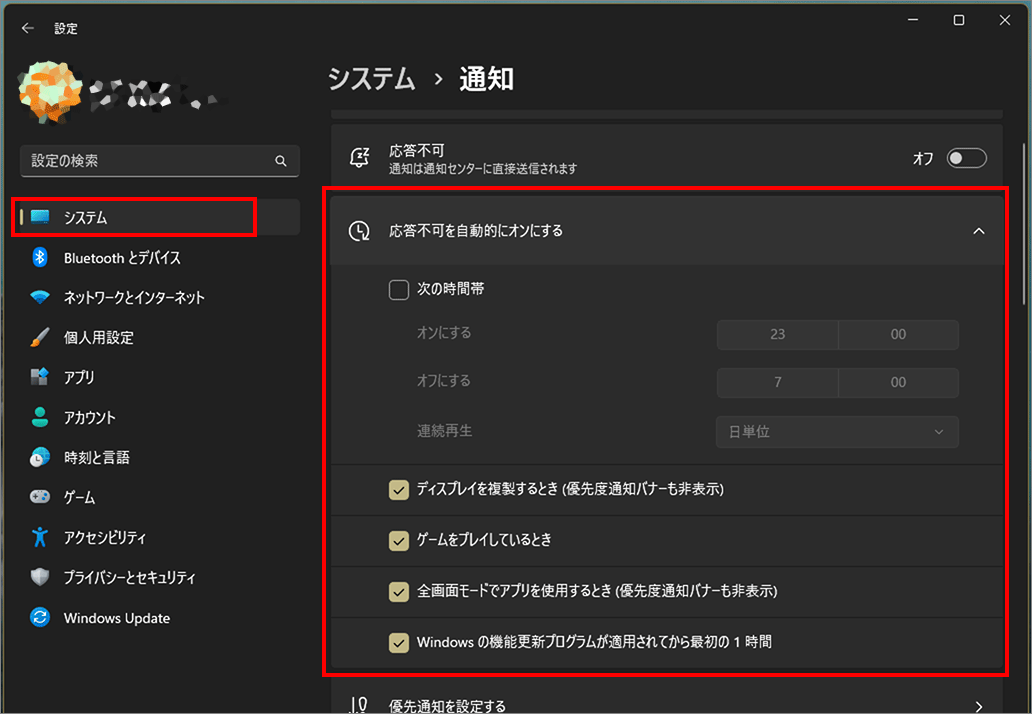Toggle the 応答不可 switch on
Viewport: 1032px width, 714px height.
coord(966,158)
